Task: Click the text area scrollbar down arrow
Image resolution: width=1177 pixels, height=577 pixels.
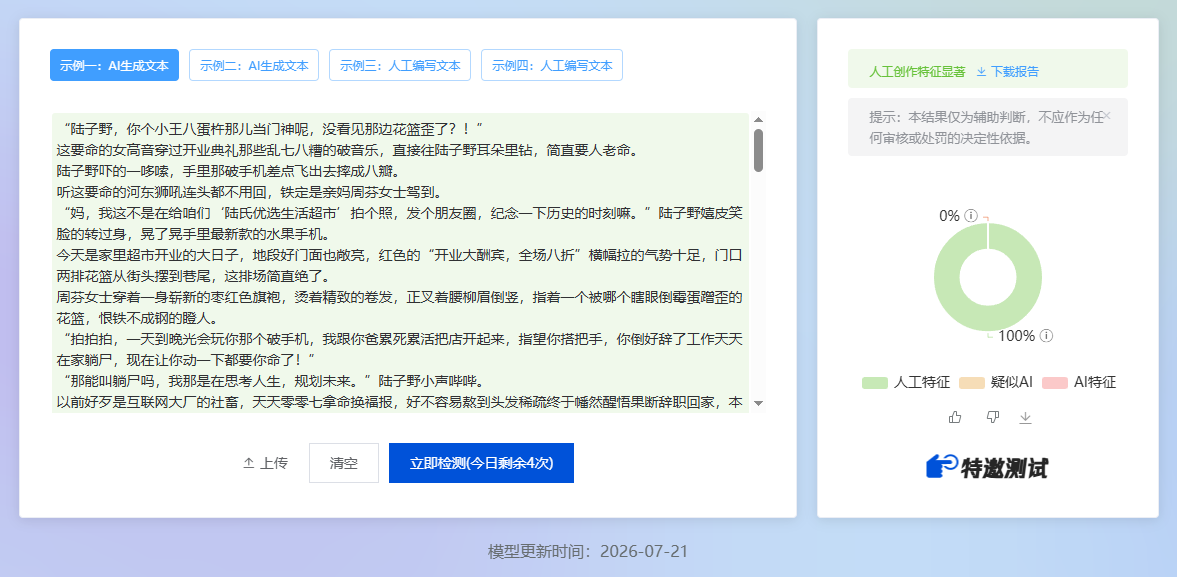Action: (x=758, y=404)
